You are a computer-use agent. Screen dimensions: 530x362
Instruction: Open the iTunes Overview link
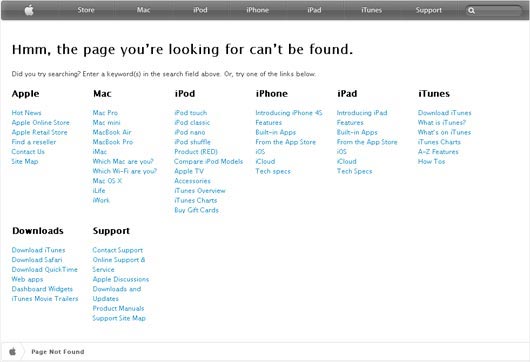pos(200,191)
